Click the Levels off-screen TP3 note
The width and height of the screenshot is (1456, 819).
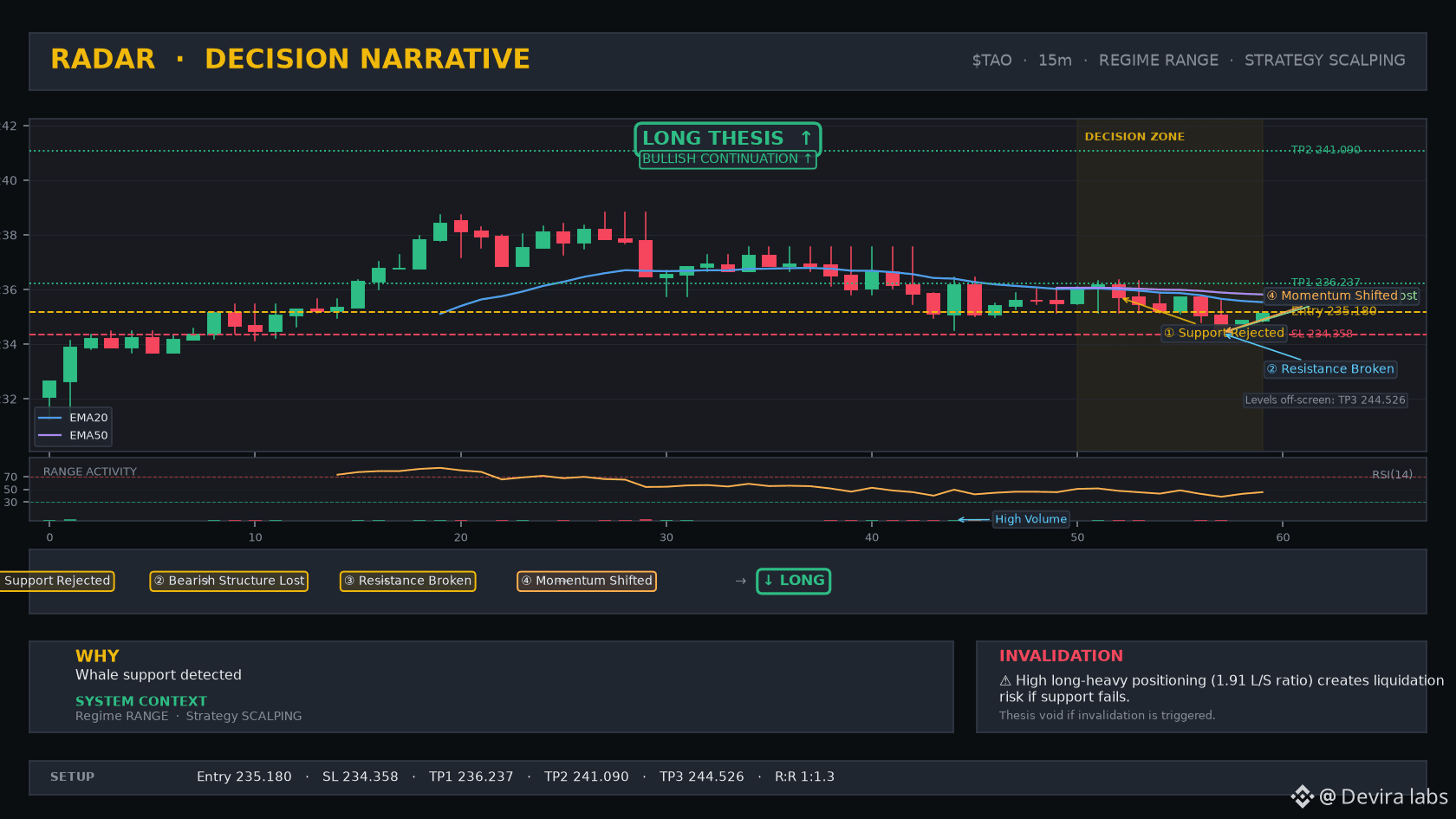[x=1325, y=400]
